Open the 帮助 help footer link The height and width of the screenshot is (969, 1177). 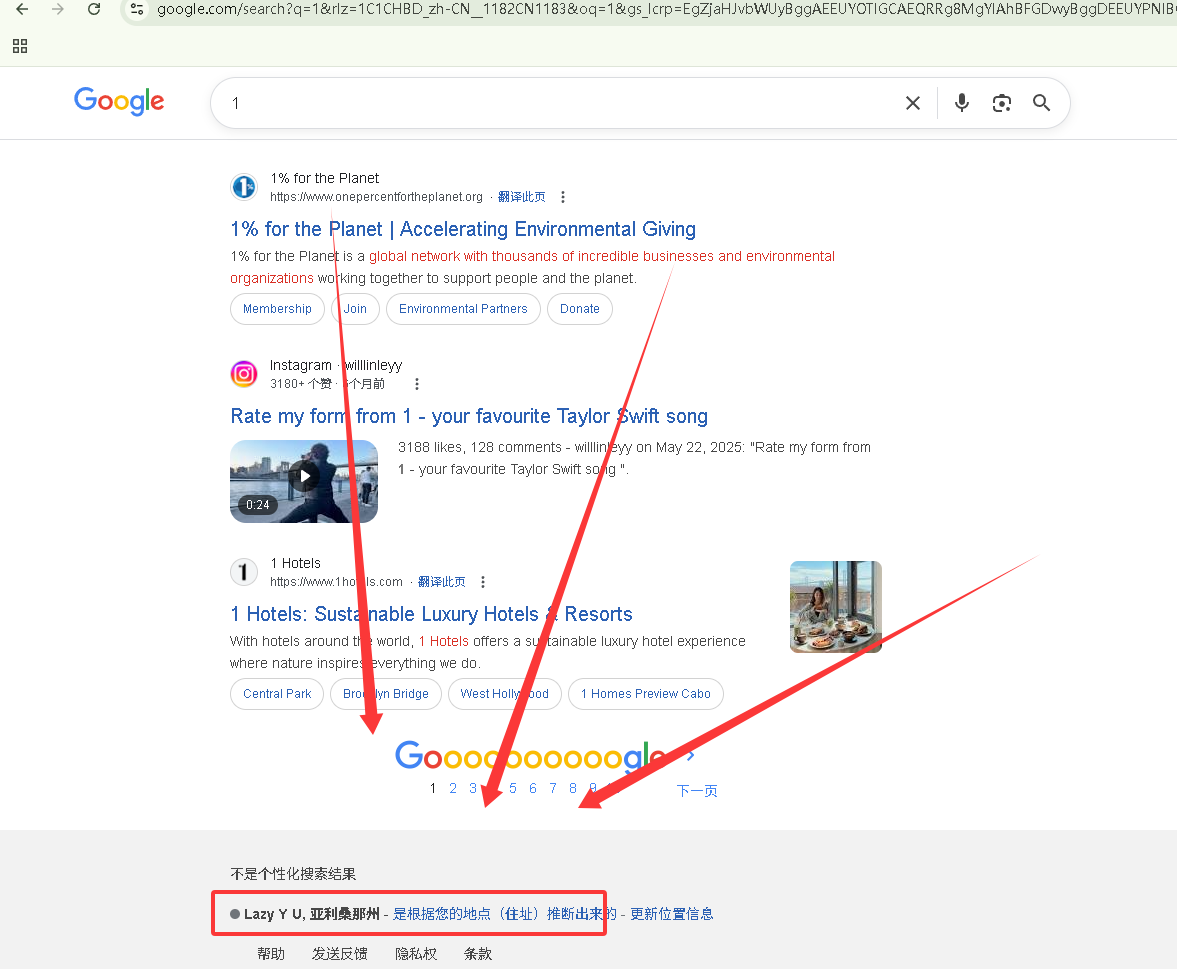click(271, 953)
